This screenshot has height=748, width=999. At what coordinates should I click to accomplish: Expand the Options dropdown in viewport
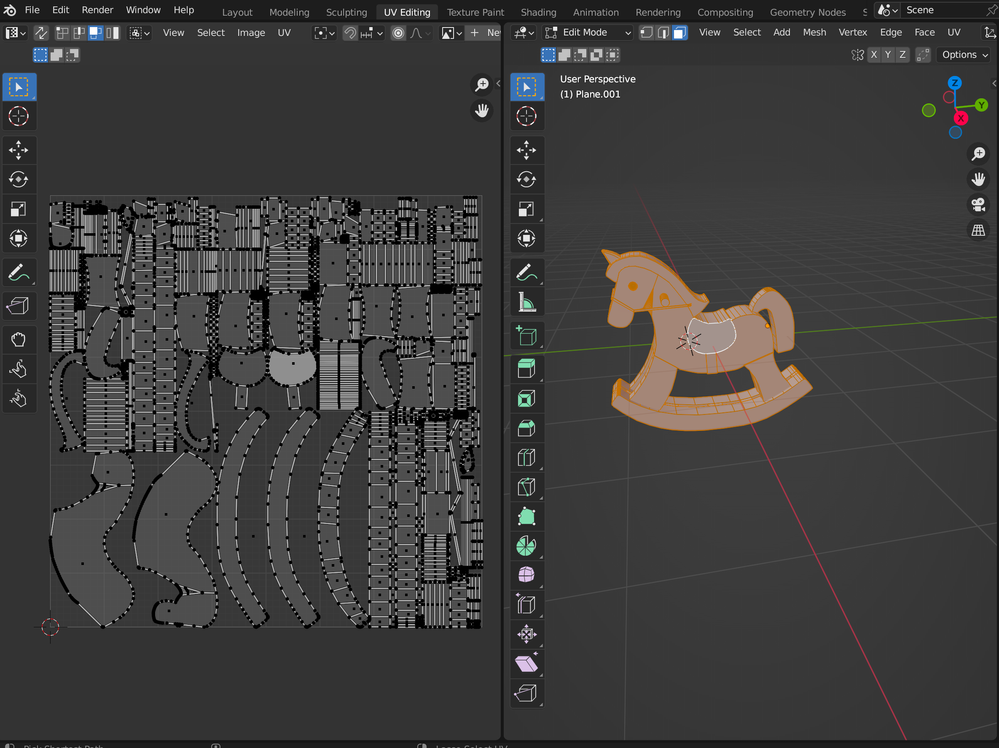(x=965, y=55)
